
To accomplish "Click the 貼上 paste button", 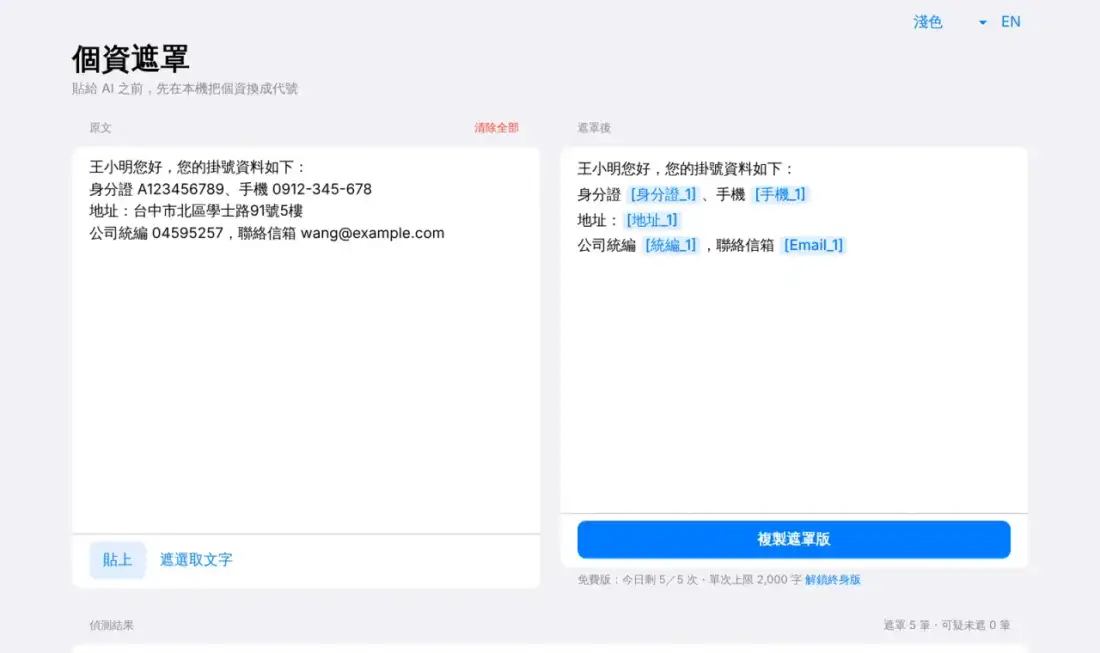I will [x=117, y=560].
